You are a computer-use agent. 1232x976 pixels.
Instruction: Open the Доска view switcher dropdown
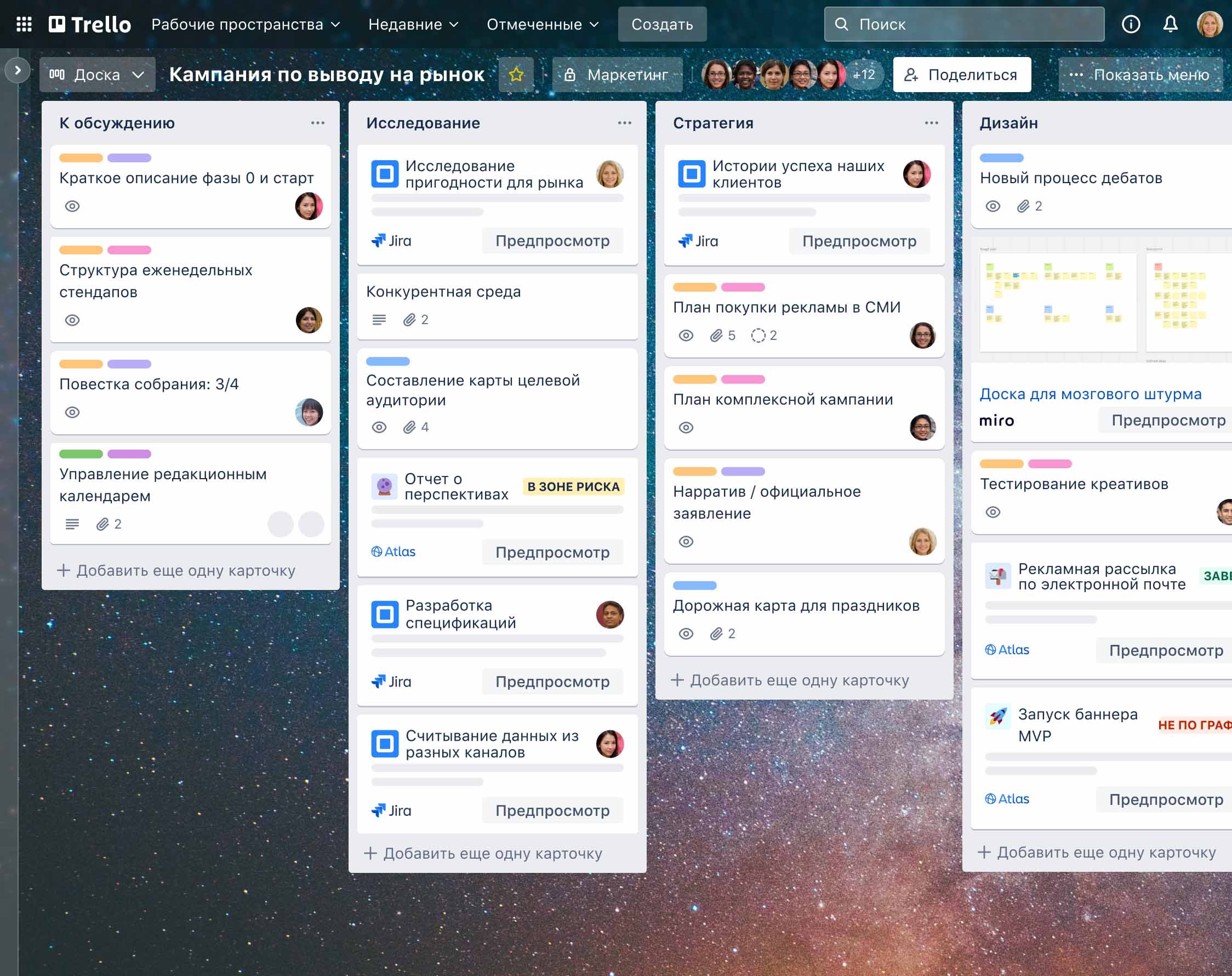point(97,74)
